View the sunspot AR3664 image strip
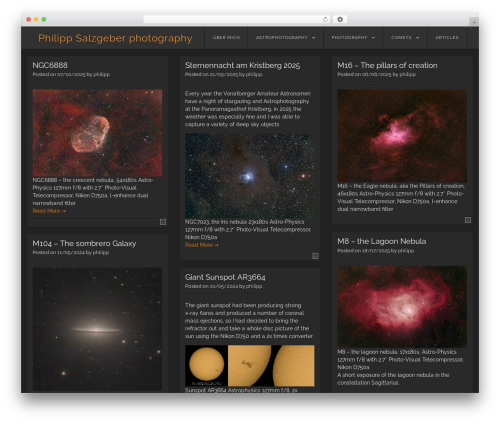 250,366
